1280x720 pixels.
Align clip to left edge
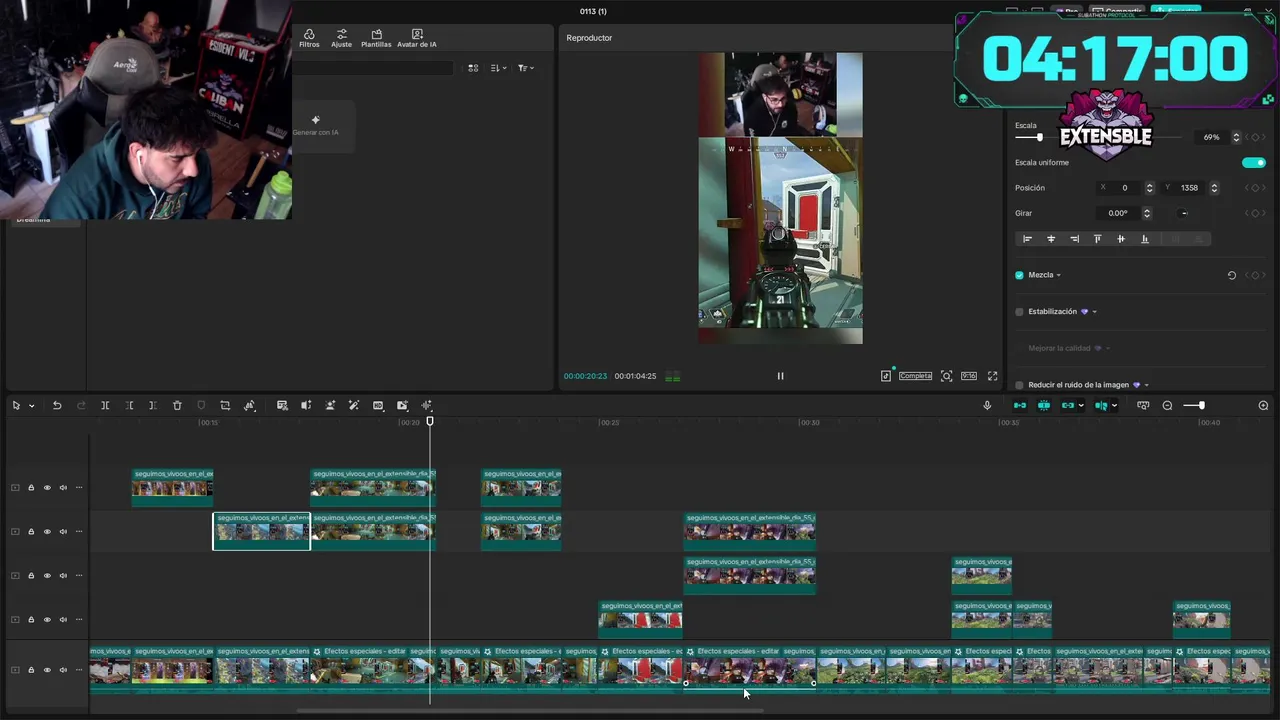point(1027,239)
